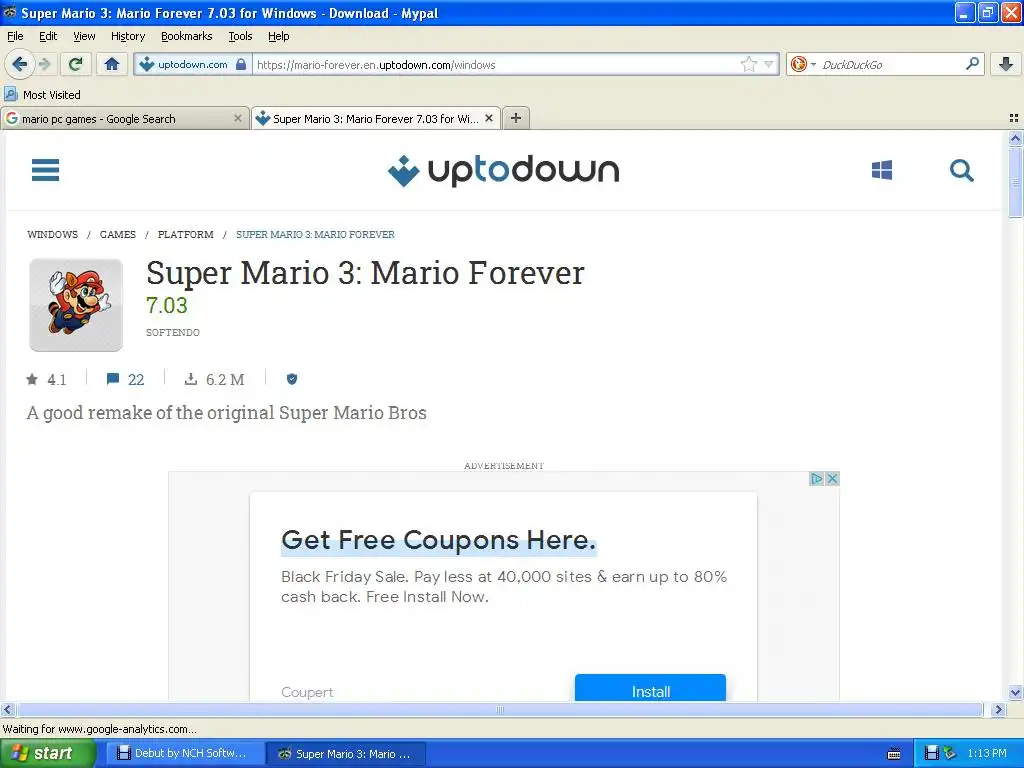Click the SOFTENDO developer link
Image resolution: width=1024 pixels, height=768 pixels.
coord(172,332)
